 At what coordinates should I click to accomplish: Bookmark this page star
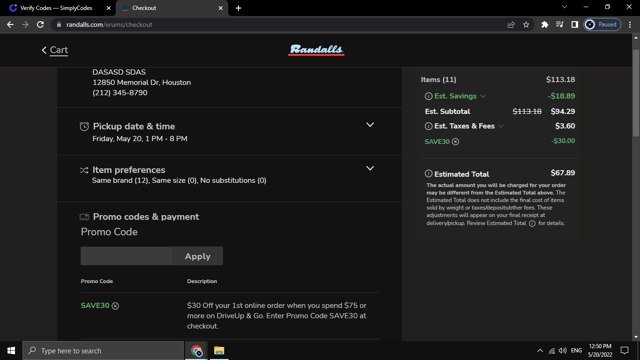[x=526, y=25]
